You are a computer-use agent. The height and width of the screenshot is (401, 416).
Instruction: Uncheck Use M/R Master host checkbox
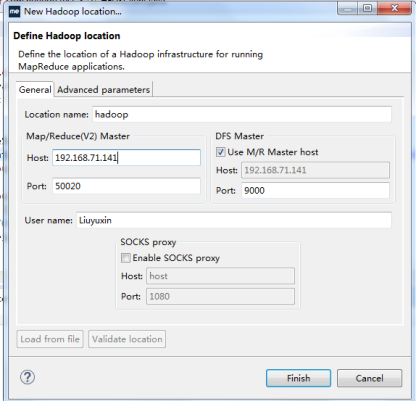coord(221,152)
